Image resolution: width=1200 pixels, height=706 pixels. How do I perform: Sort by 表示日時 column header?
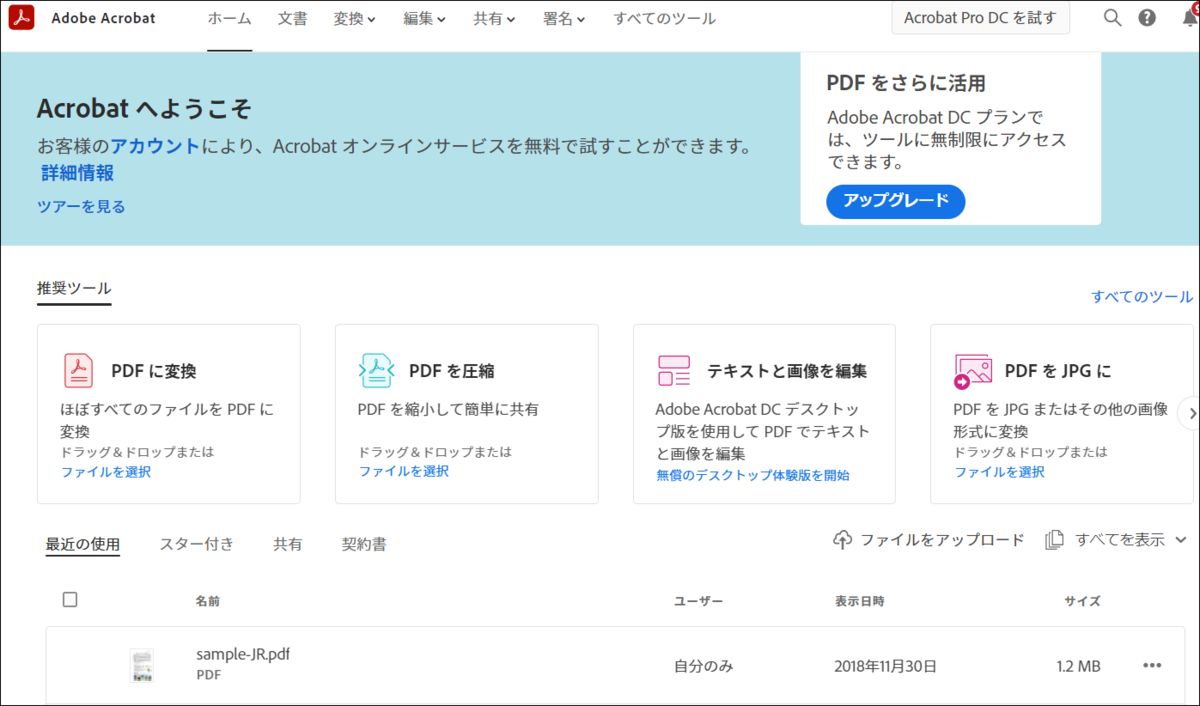point(859,601)
